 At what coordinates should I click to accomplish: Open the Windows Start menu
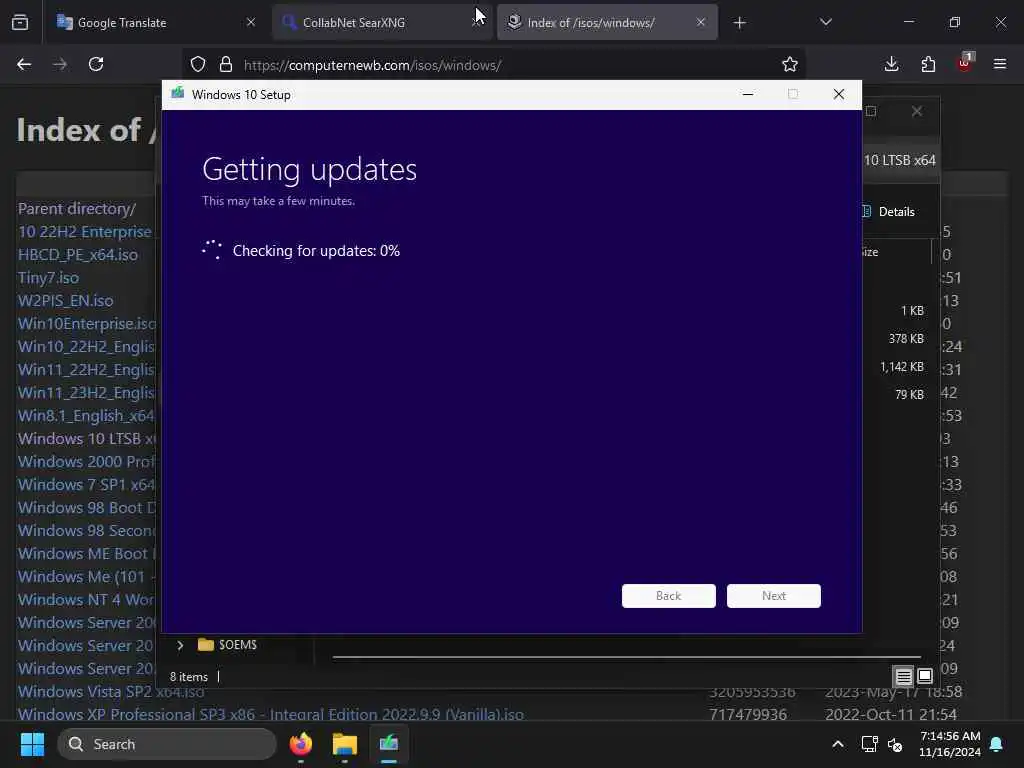tap(32, 744)
